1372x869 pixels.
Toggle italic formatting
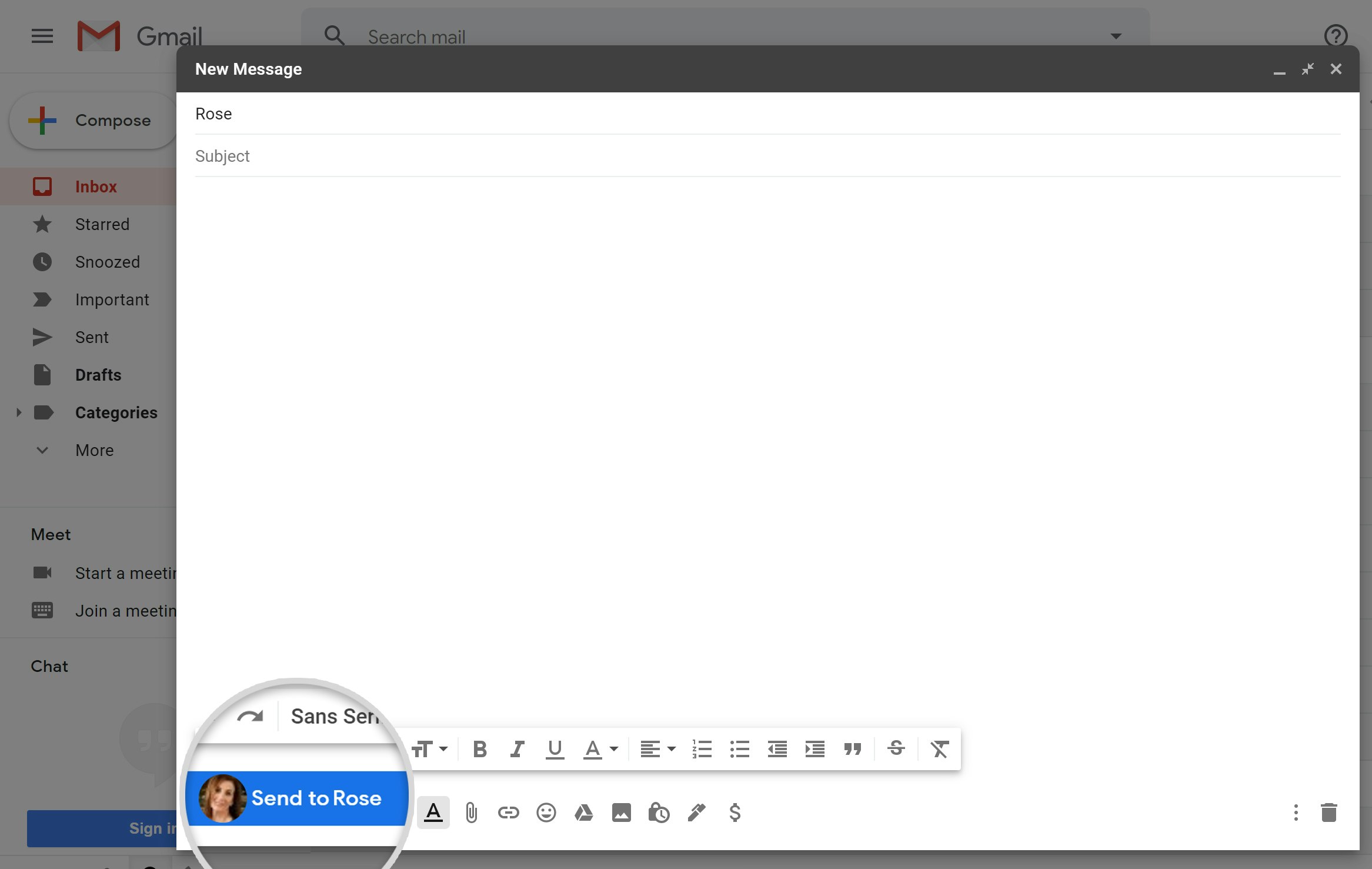tap(516, 749)
